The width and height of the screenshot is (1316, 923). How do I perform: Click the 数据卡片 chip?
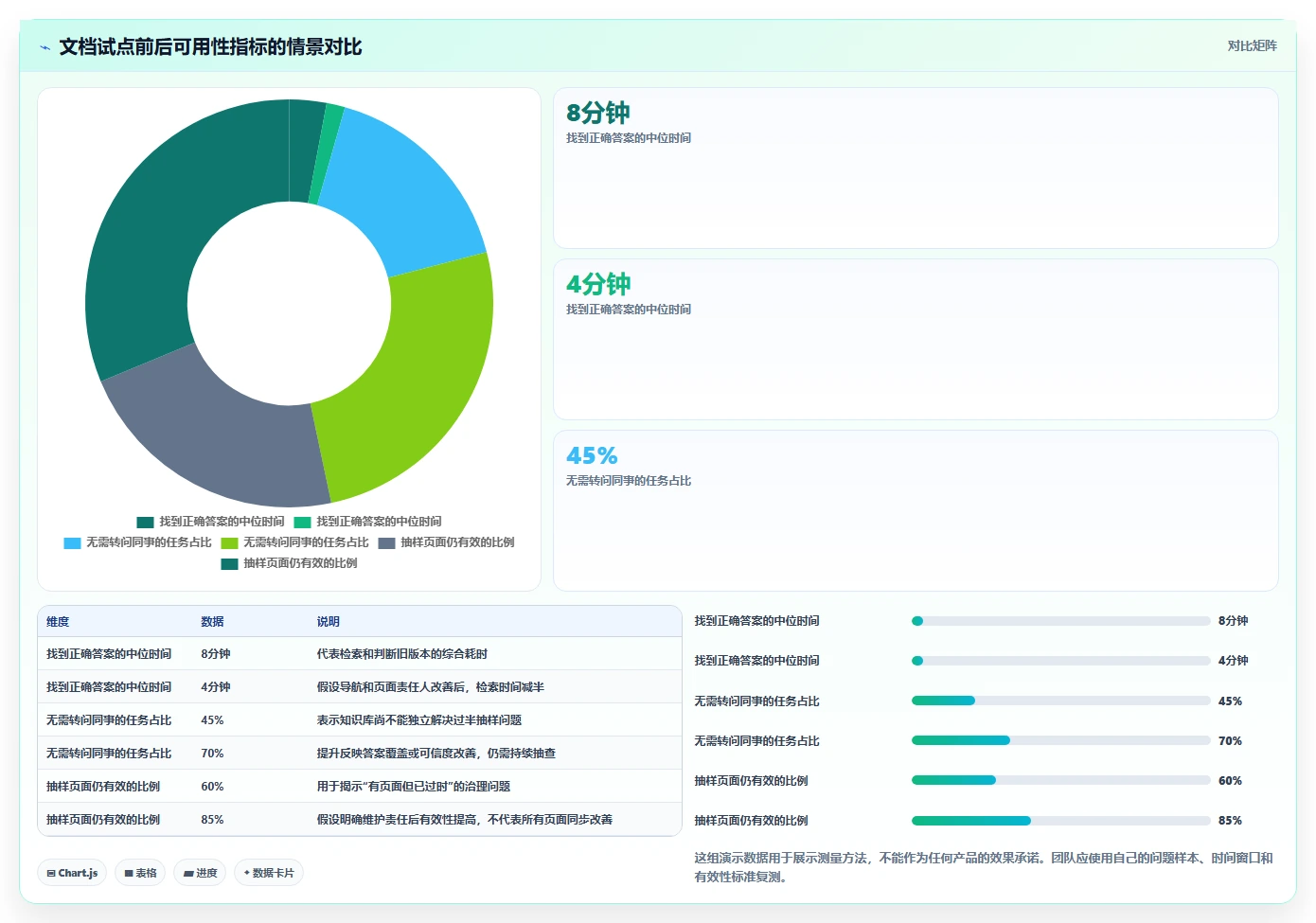(269, 873)
